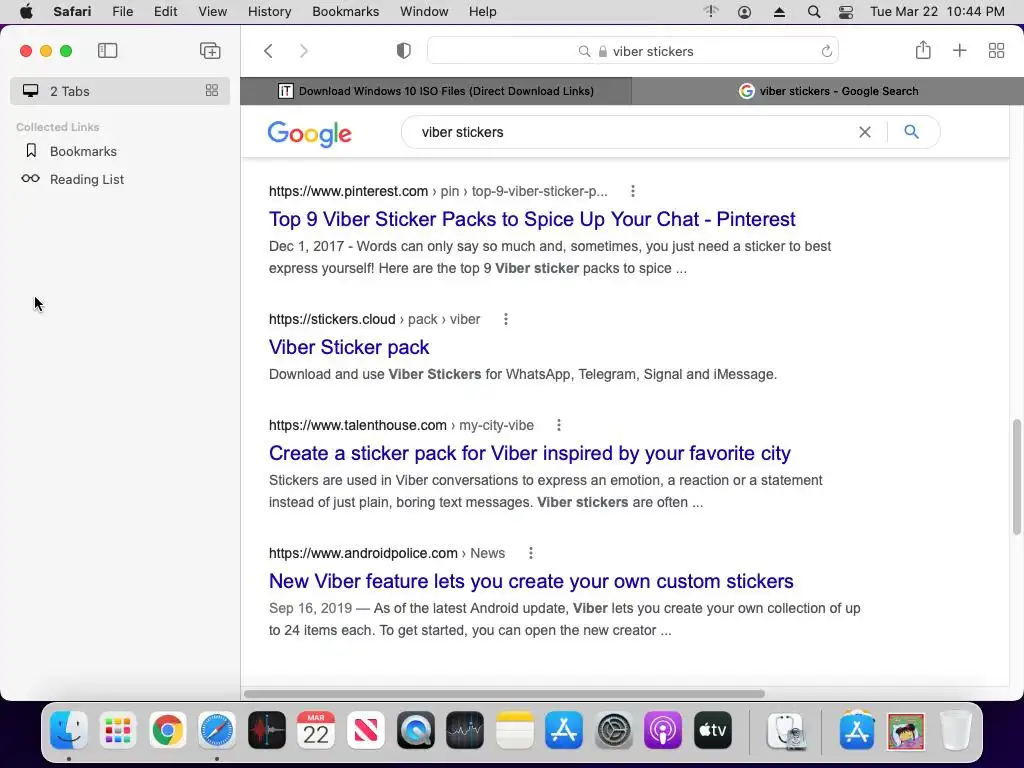Open New Viber feature custom stickers link
Screen dimensions: 1024x768
click(x=531, y=581)
